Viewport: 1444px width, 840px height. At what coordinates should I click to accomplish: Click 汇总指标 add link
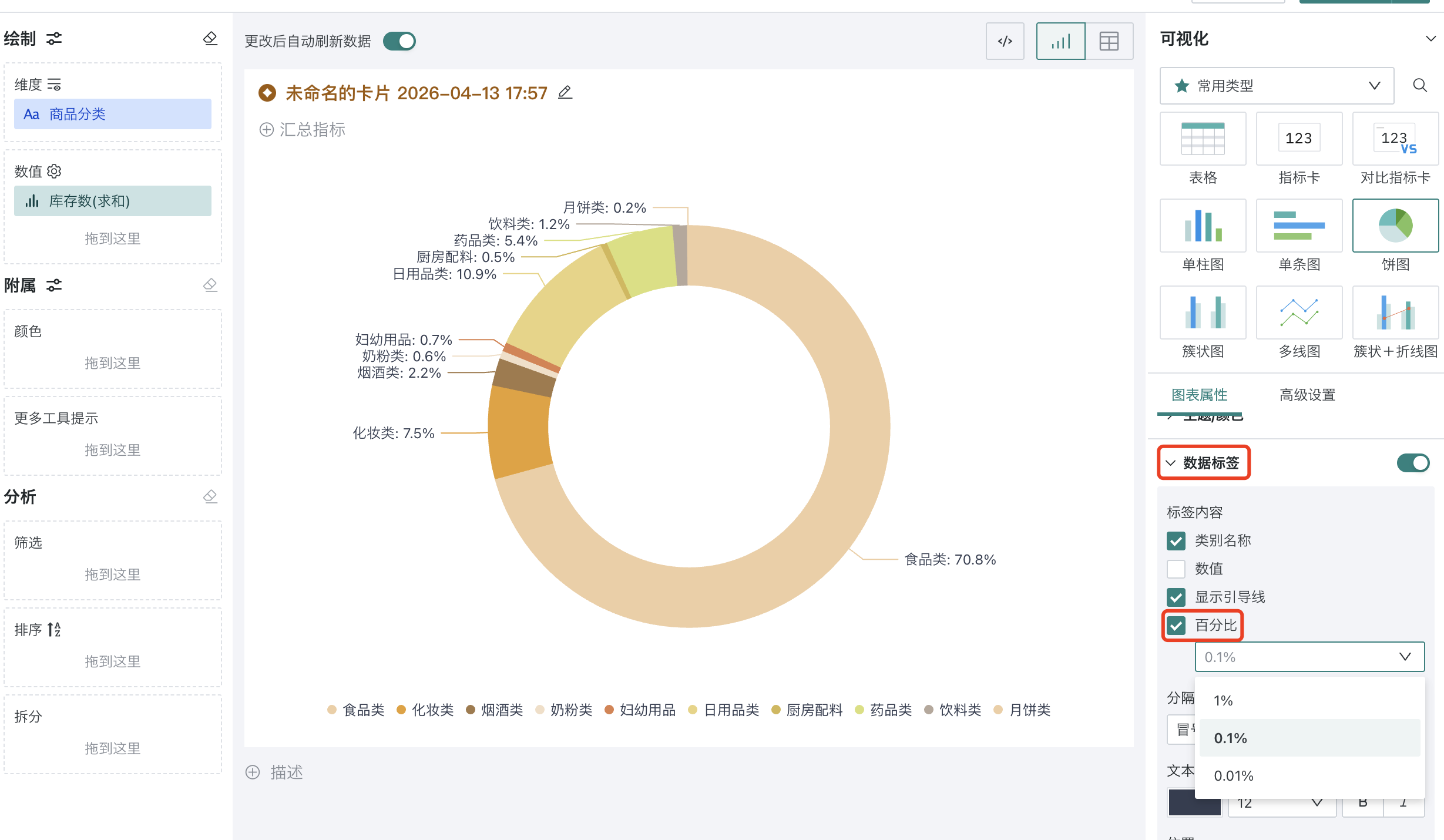(303, 129)
